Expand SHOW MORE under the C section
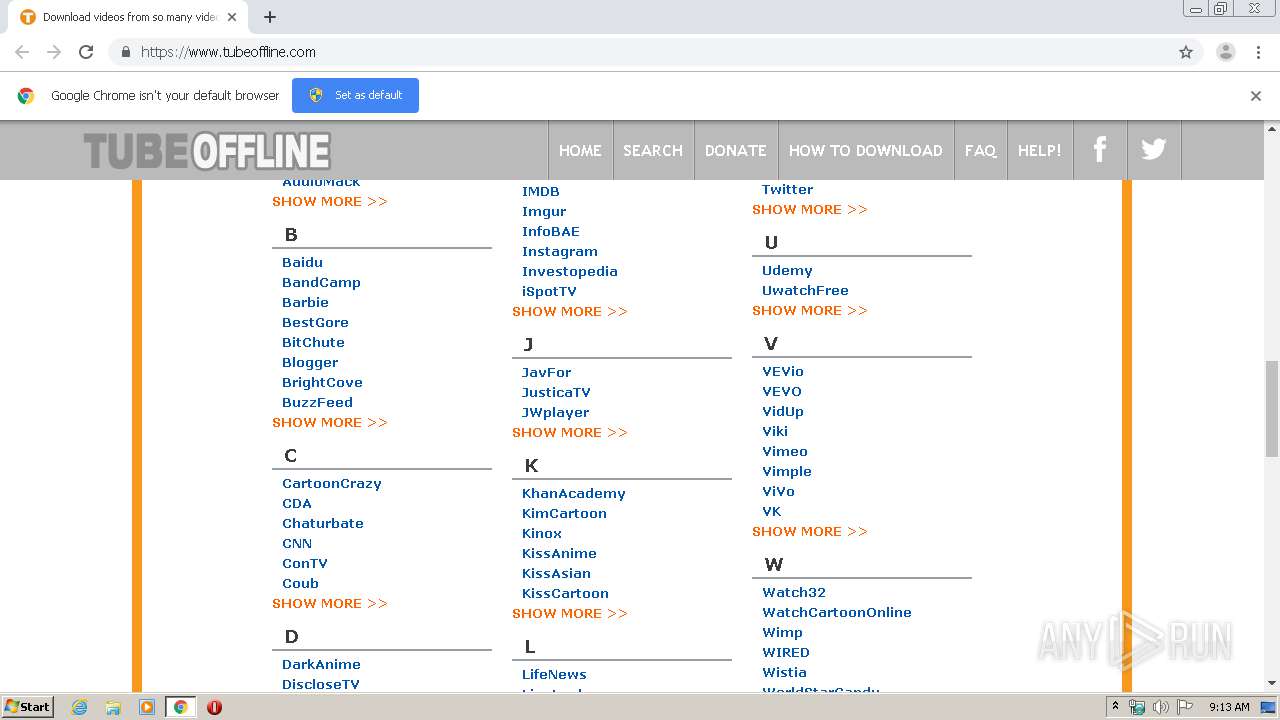The width and height of the screenshot is (1280, 720). [x=329, y=603]
